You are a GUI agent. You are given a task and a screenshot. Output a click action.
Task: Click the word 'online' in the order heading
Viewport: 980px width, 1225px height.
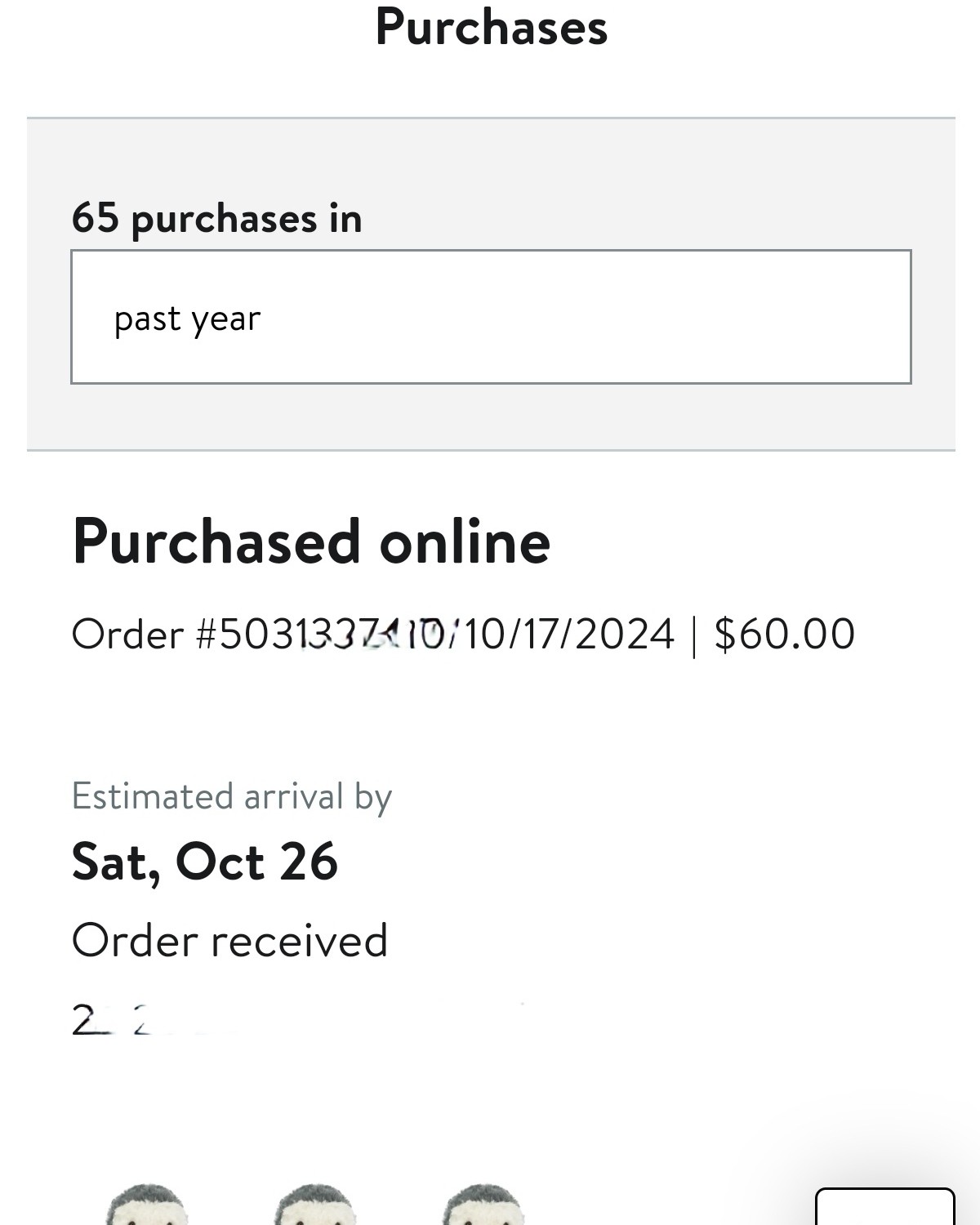click(x=465, y=542)
